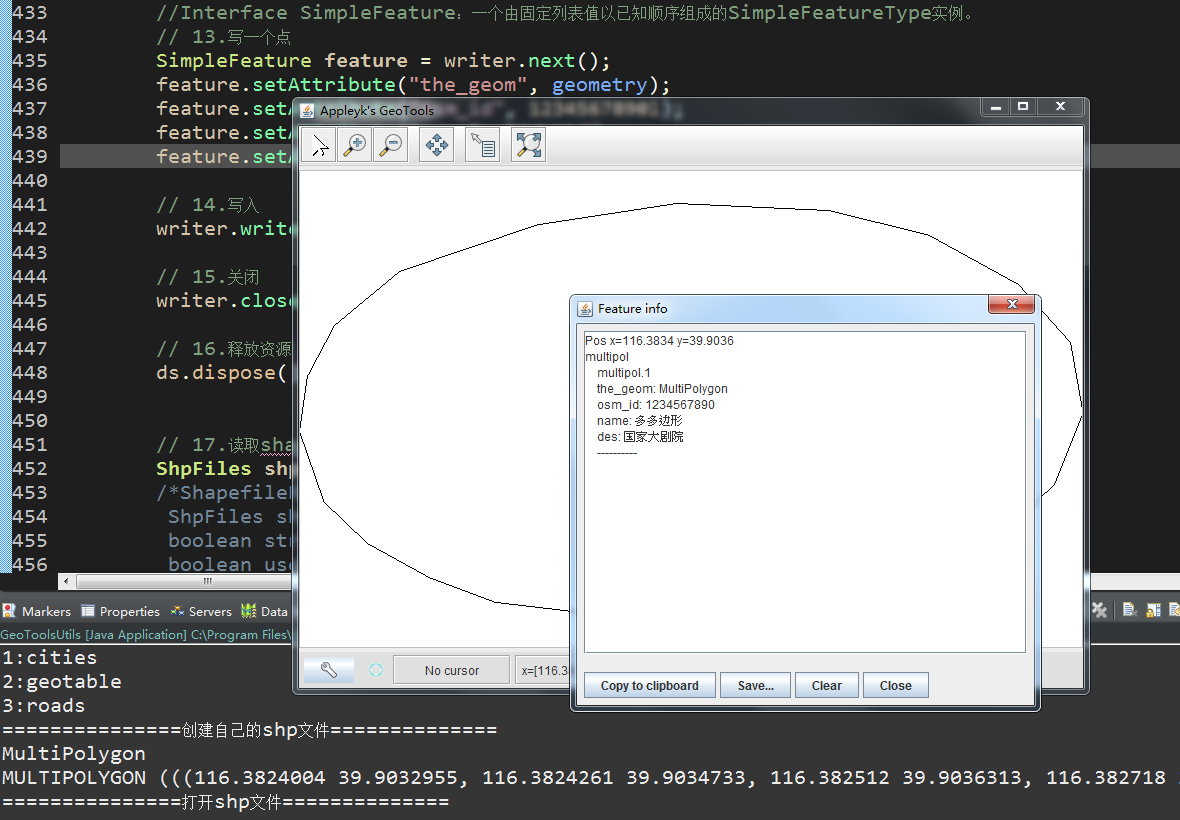This screenshot has height=820, width=1180.
Task: Select the Zoom Out magnifier tool
Action: point(391,145)
